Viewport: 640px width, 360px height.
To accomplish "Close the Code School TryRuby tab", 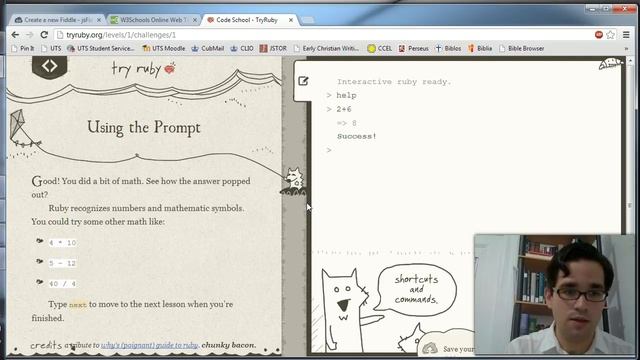I will (x=291, y=20).
